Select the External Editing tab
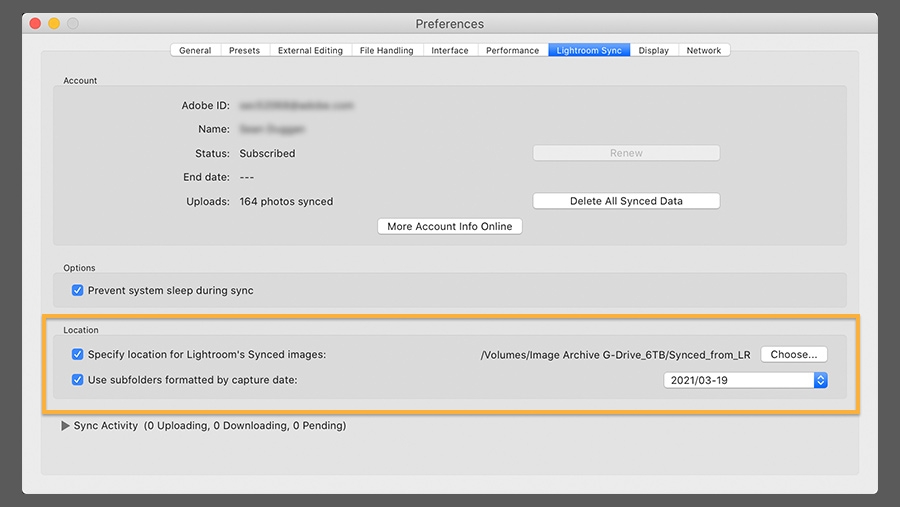This screenshot has width=900, height=507. click(311, 51)
